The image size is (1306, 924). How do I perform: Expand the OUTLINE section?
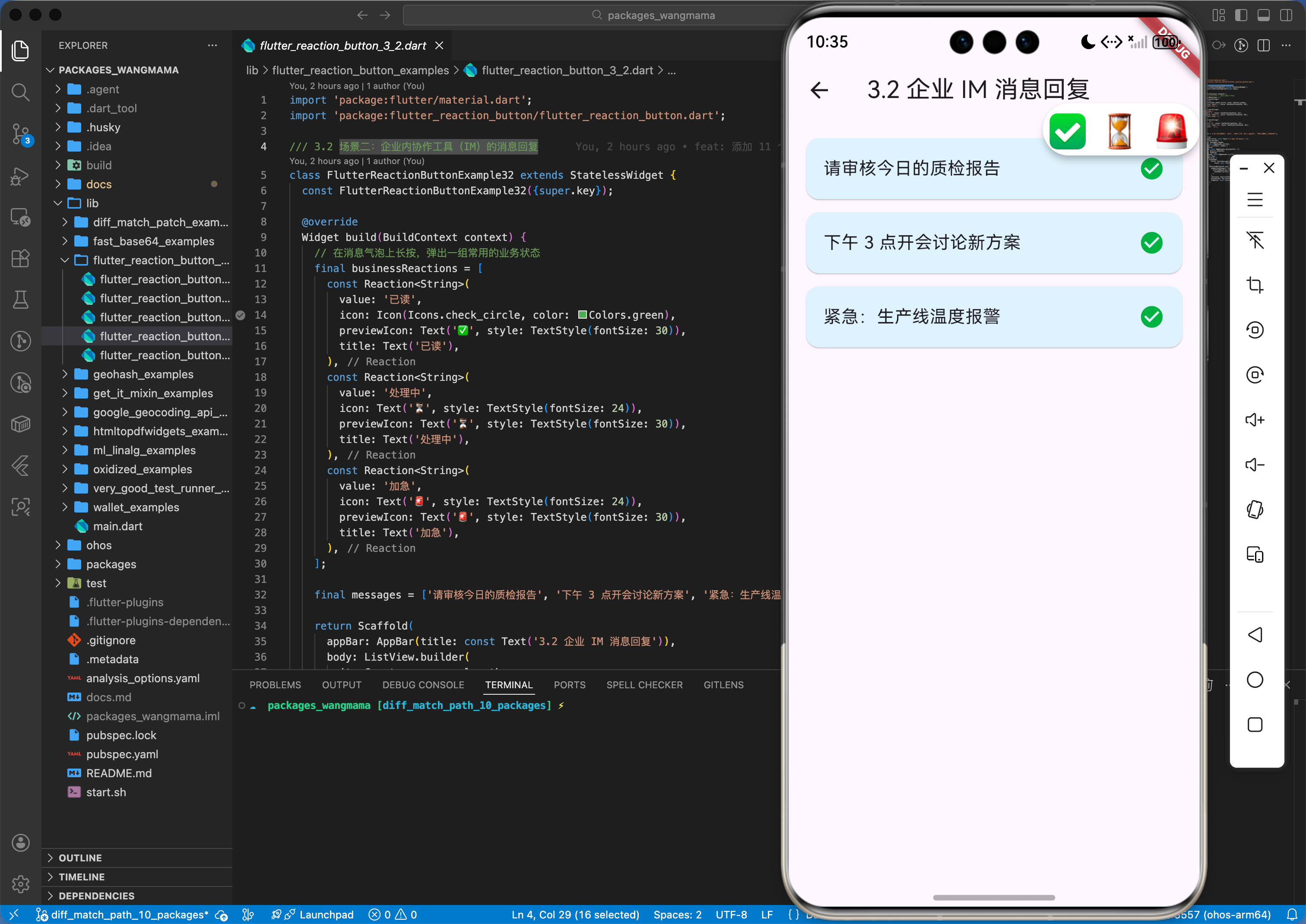pyautogui.click(x=79, y=858)
